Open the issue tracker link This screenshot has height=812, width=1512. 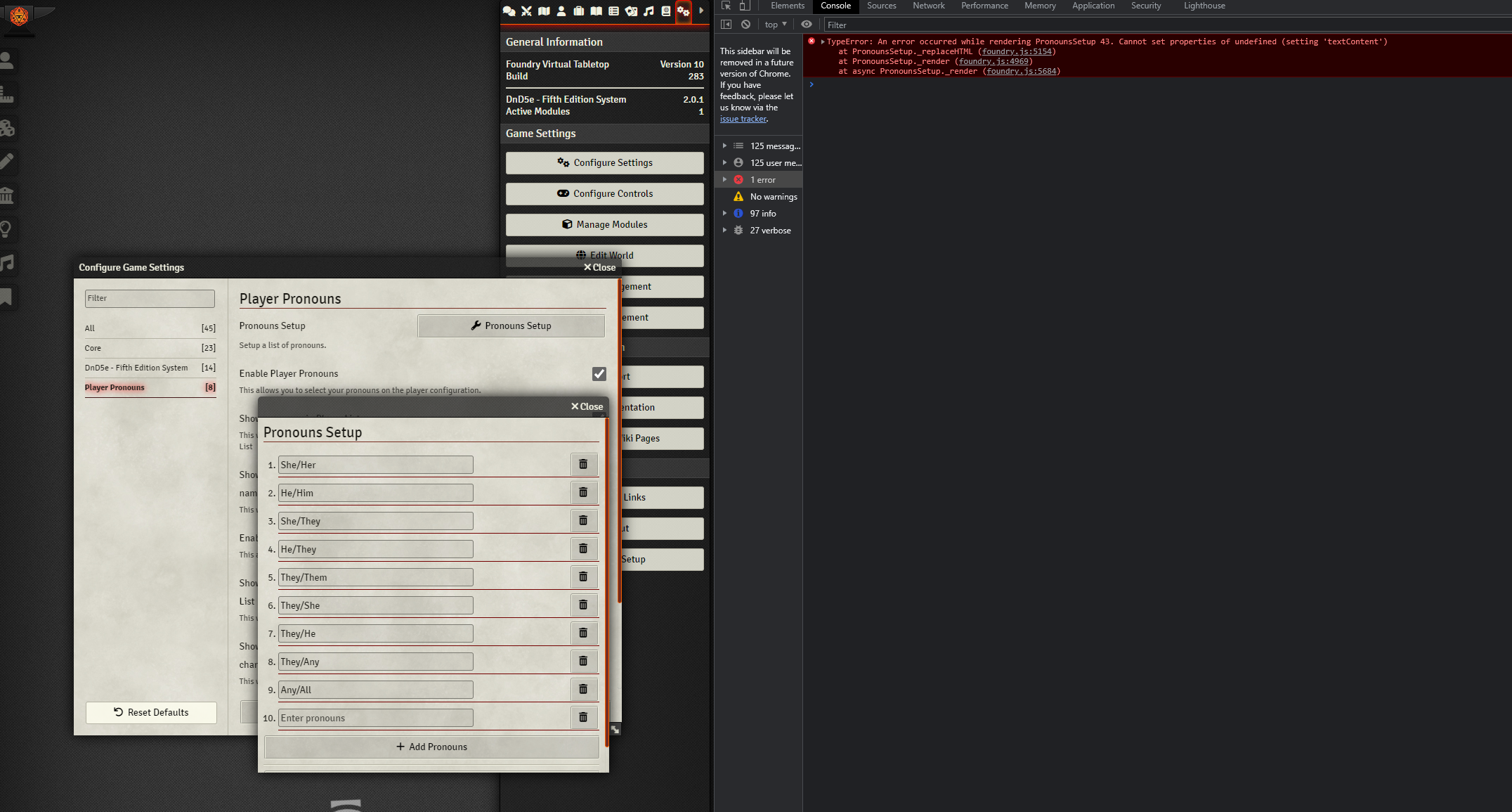click(743, 119)
